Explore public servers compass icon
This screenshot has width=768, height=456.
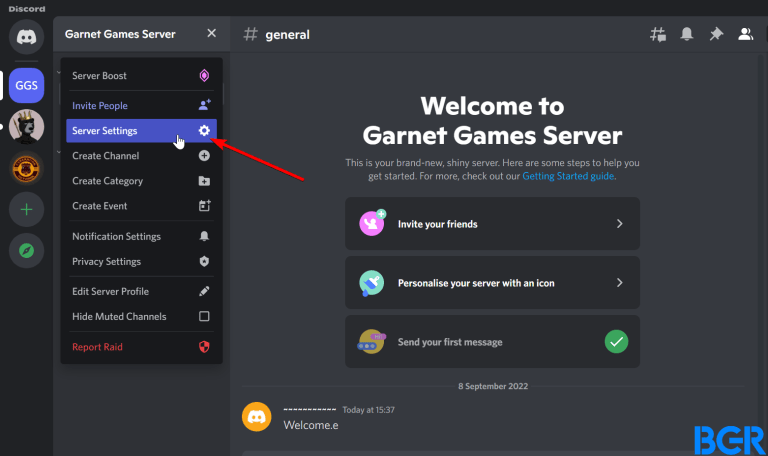(x=26, y=251)
